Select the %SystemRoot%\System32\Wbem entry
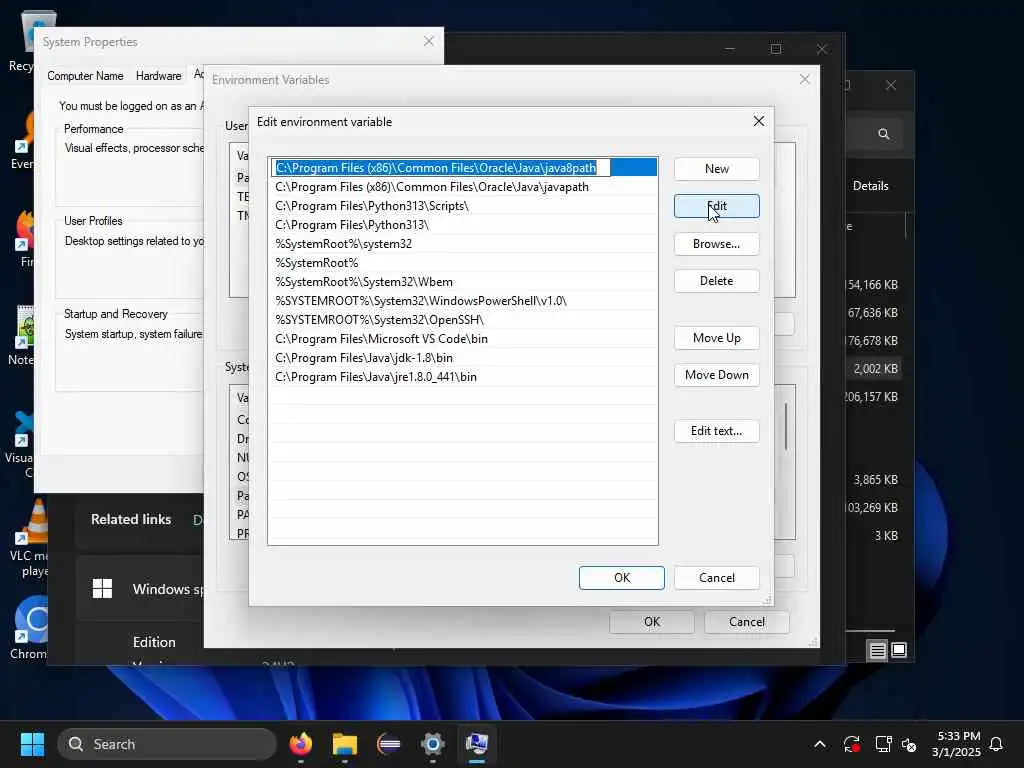This screenshot has height=768, width=1024. (x=462, y=281)
